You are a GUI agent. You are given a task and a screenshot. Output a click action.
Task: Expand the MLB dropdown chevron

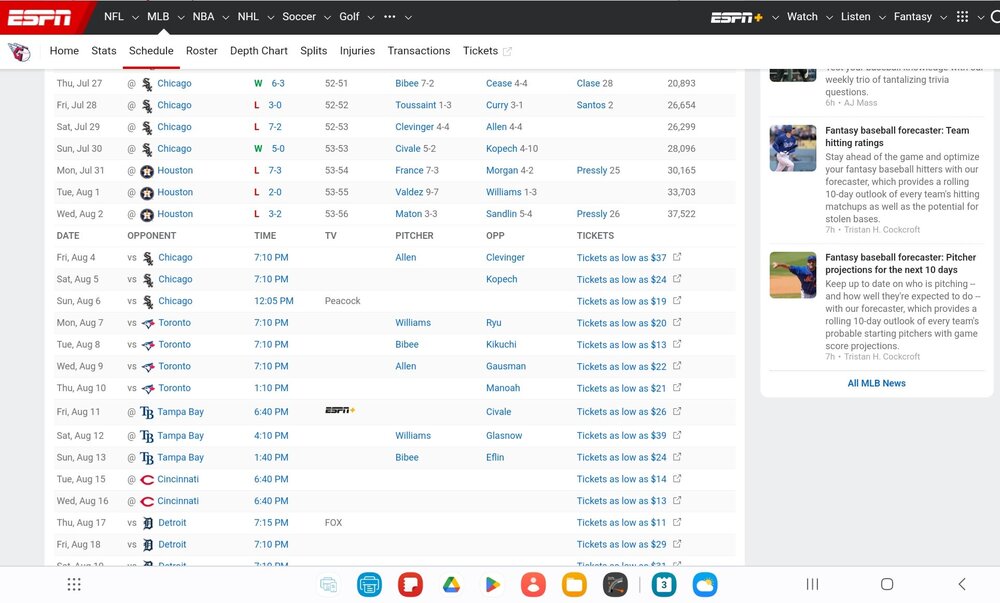[x=180, y=17]
